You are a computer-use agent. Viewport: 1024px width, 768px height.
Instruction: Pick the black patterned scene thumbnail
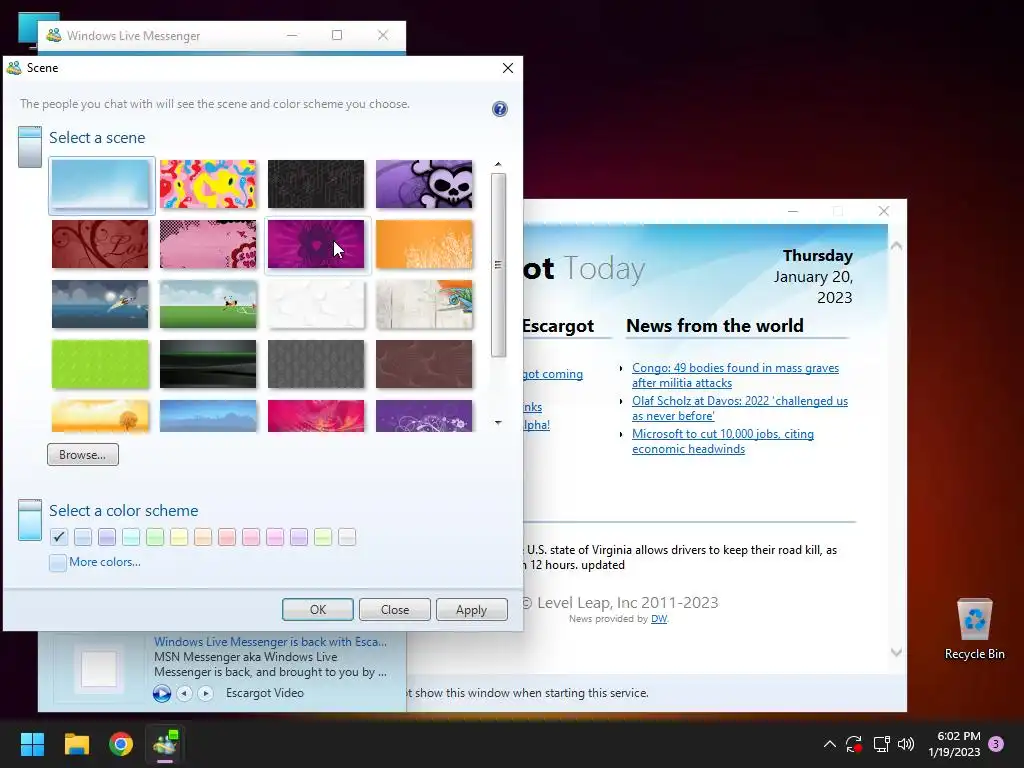(x=316, y=184)
